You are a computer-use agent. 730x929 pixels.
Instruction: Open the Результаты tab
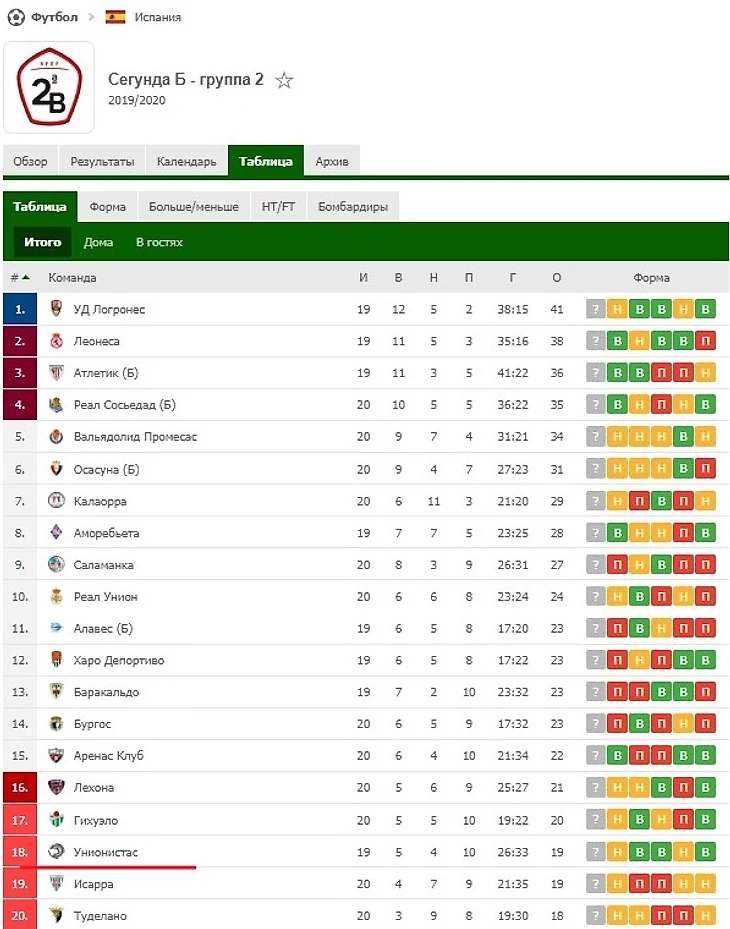(102, 161)
